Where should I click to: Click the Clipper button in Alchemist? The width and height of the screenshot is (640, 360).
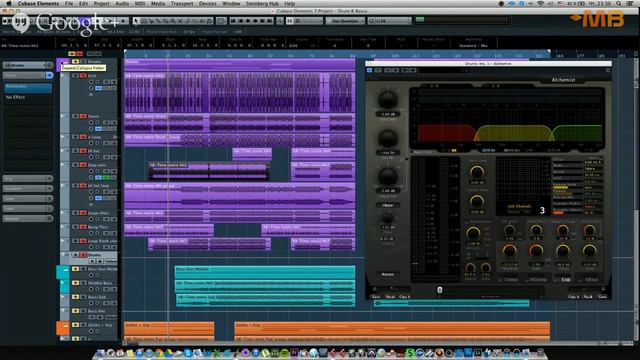tap(387, 205)
